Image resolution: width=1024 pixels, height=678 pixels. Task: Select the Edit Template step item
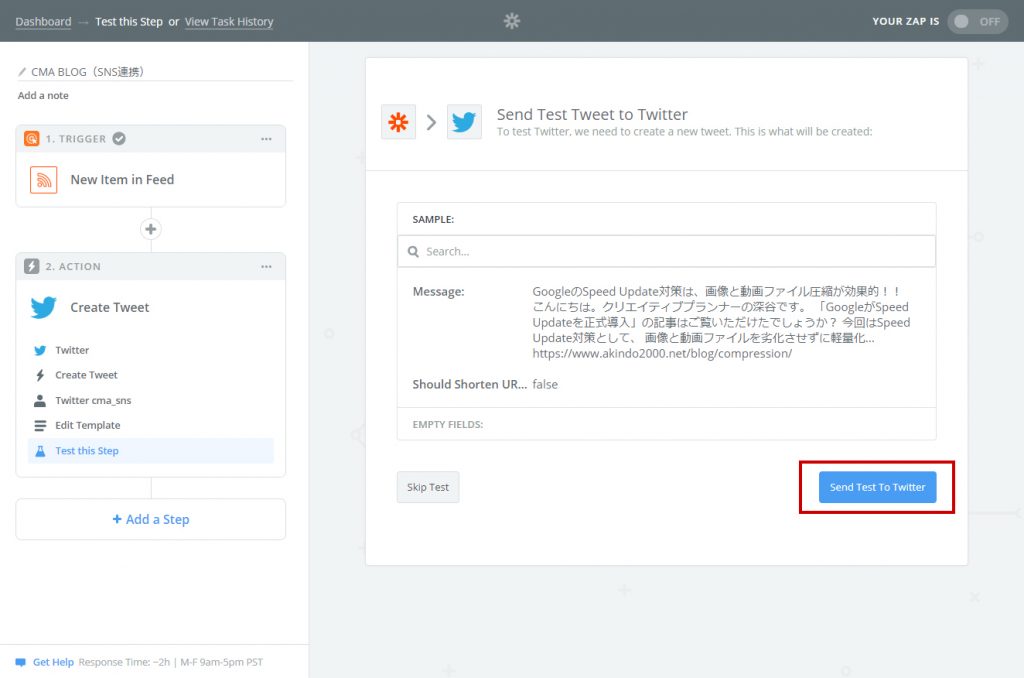[x=87, y=425]
